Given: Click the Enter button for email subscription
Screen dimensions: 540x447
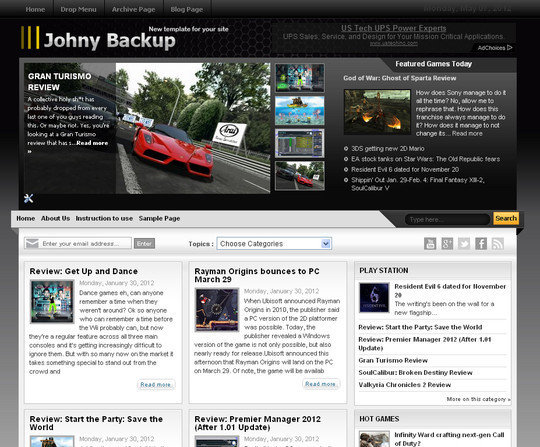Looking at the screenshot, I should pos(144,243).
